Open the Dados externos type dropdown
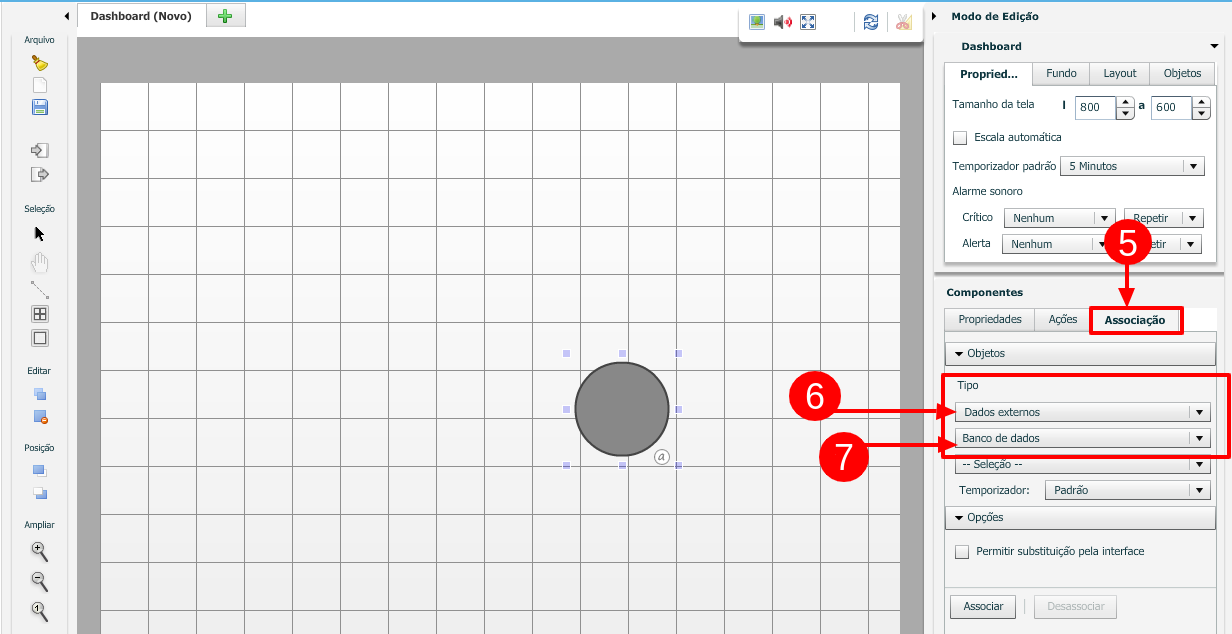This screenshot has height=634, width=1232. click(x=1083, y=412)
